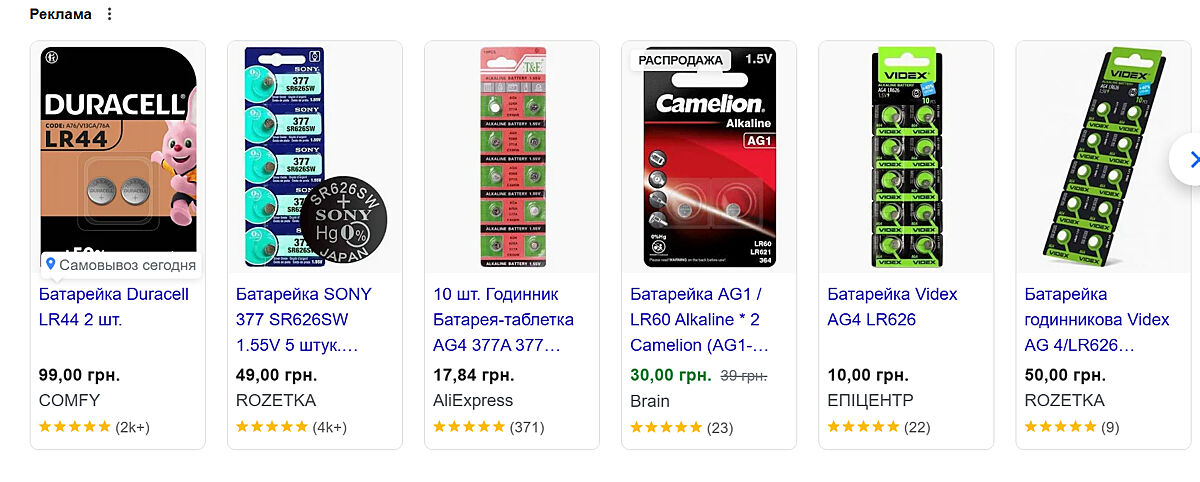
Task: Click the COMFY seller name
Action: tap(69, 401)
